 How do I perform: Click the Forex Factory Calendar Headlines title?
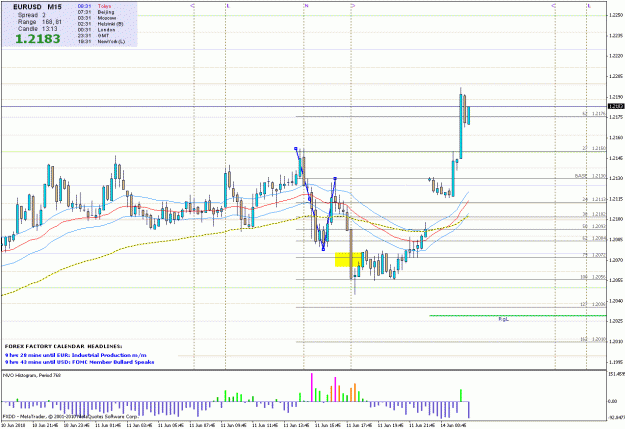tap(63, 346)
